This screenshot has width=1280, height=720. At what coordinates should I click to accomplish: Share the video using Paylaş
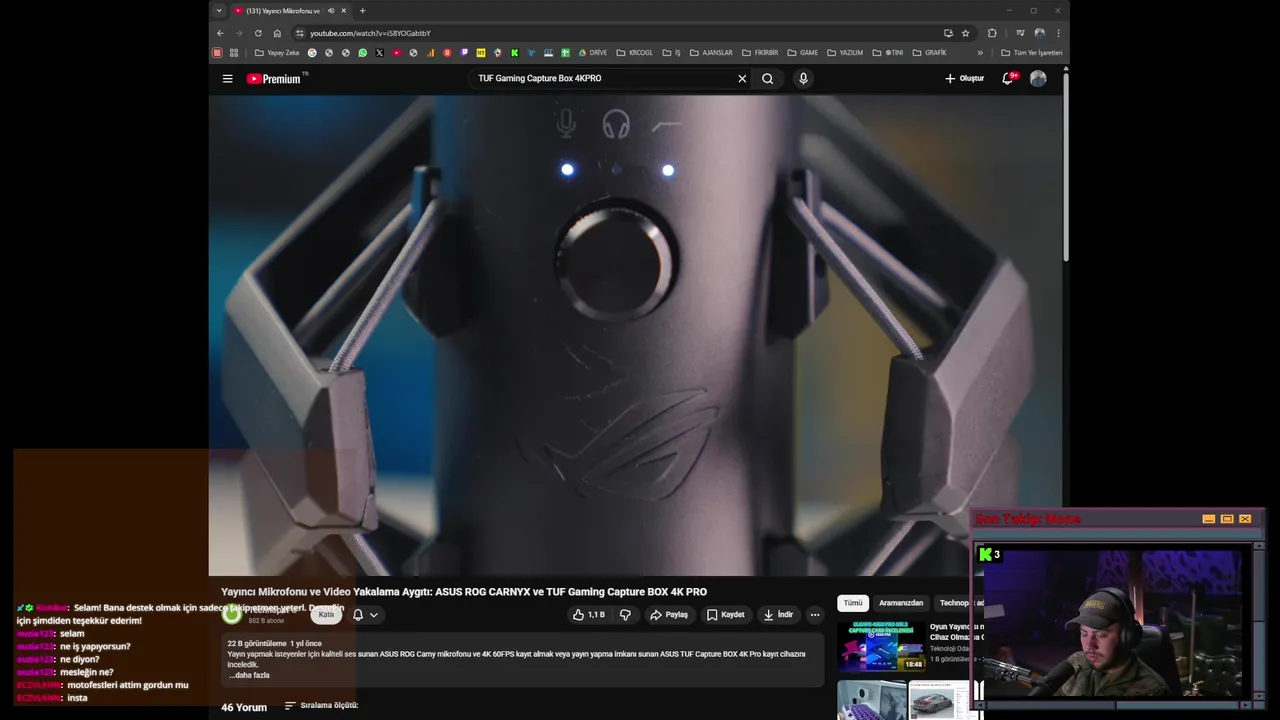tap(669, 615)
